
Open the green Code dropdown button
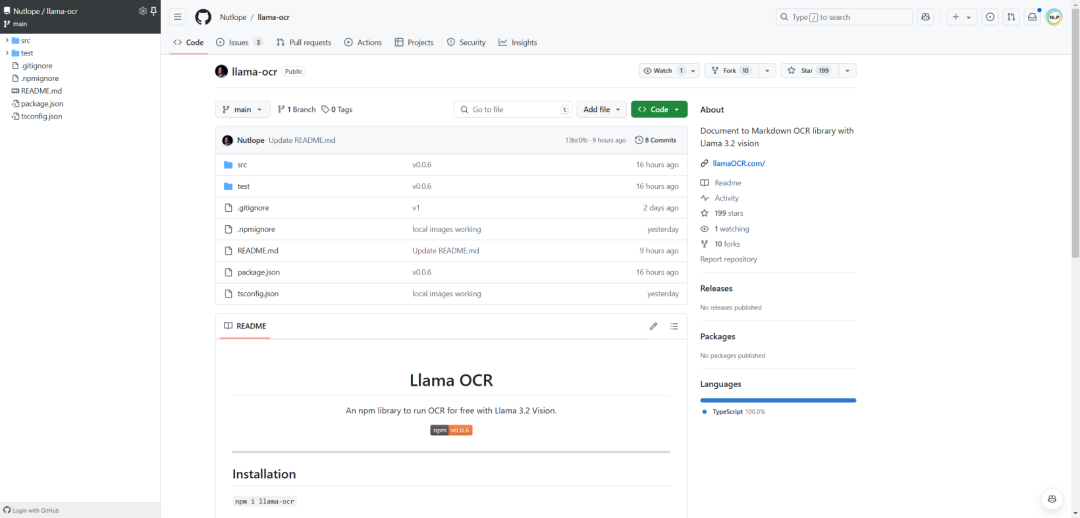(659, 110)
